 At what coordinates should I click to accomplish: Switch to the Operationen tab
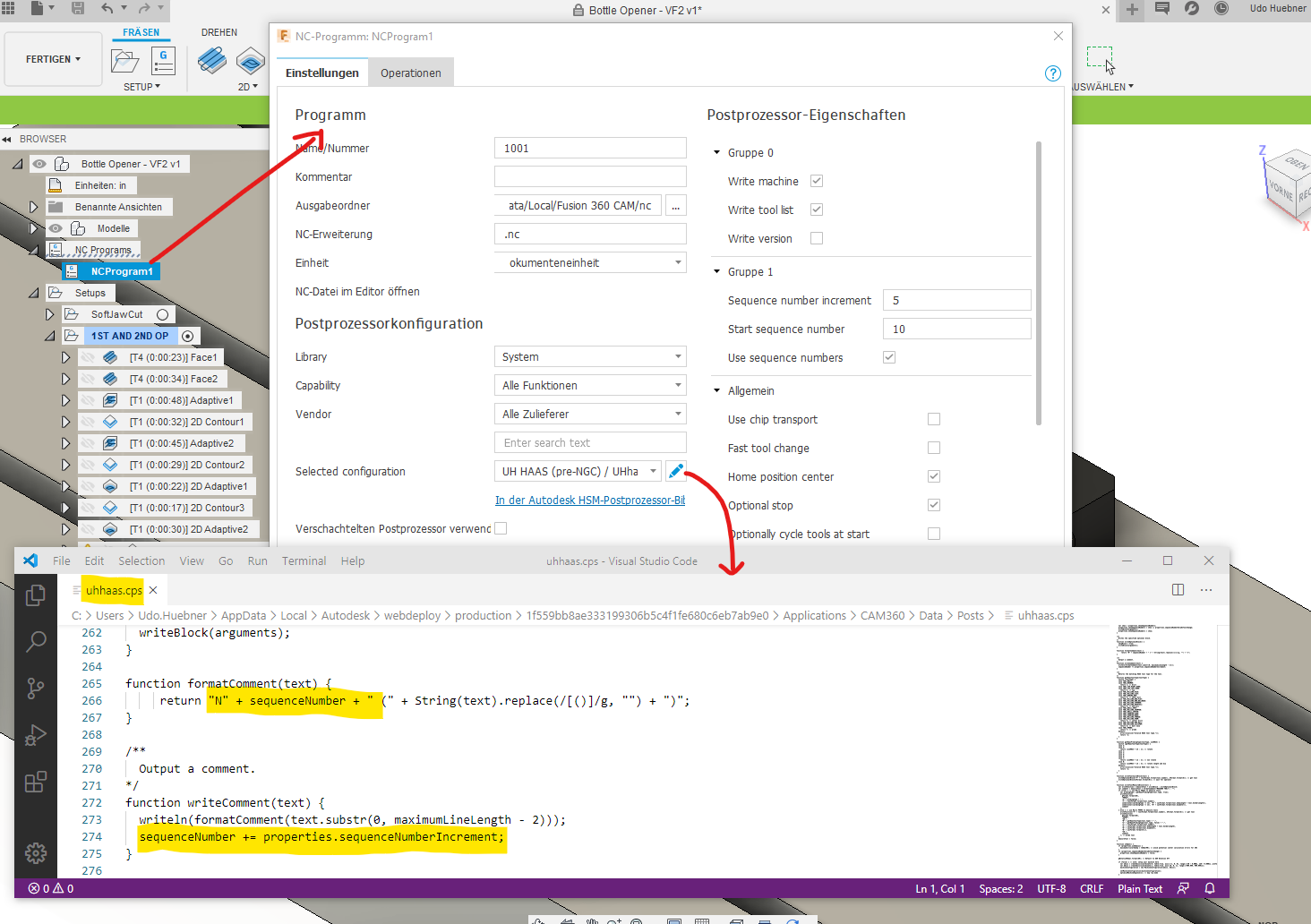(x=410, y=72)
